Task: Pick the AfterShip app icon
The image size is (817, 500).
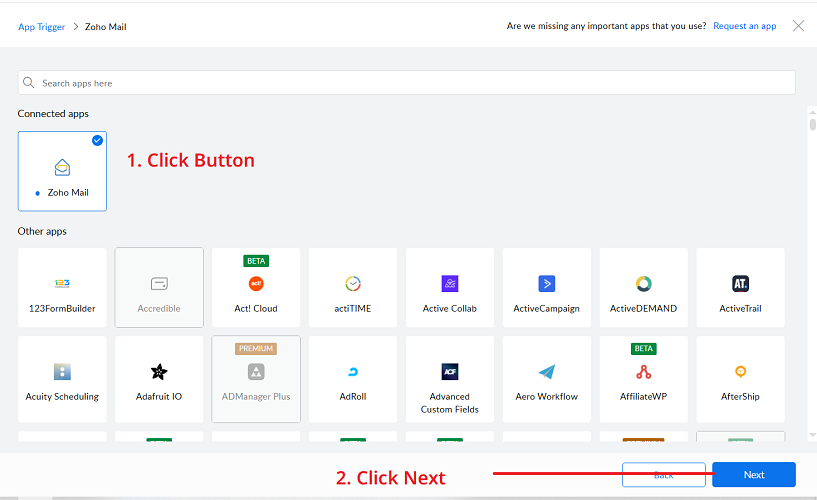Action: [x=740, y=372]
